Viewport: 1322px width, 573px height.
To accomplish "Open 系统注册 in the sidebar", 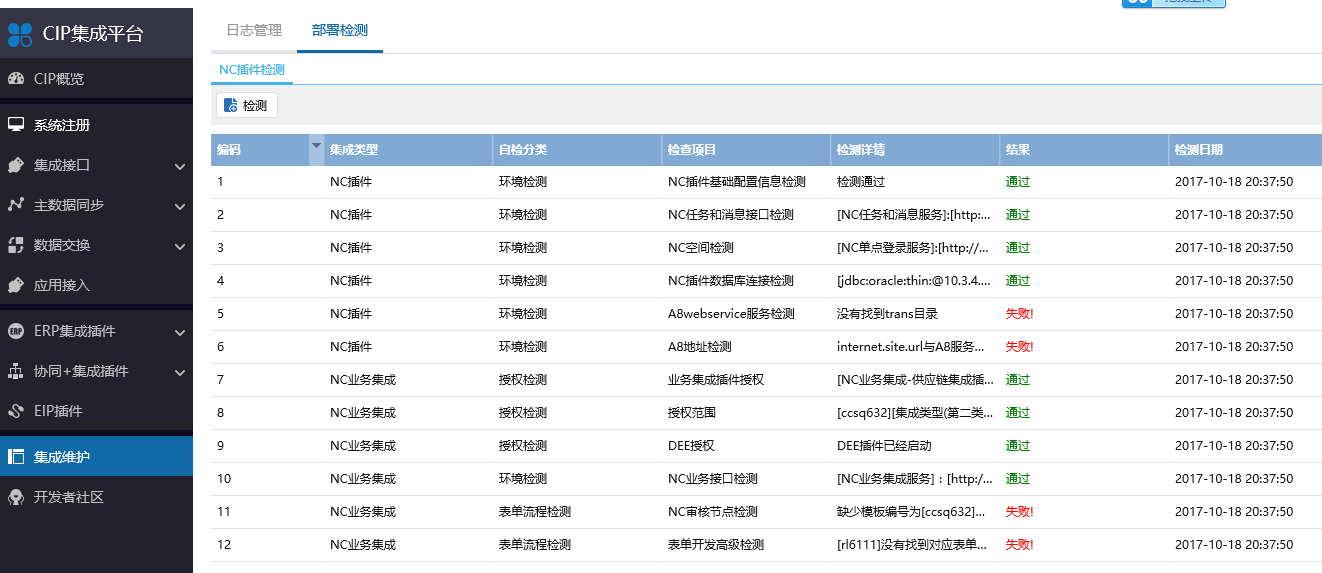I will click(96, 125).
